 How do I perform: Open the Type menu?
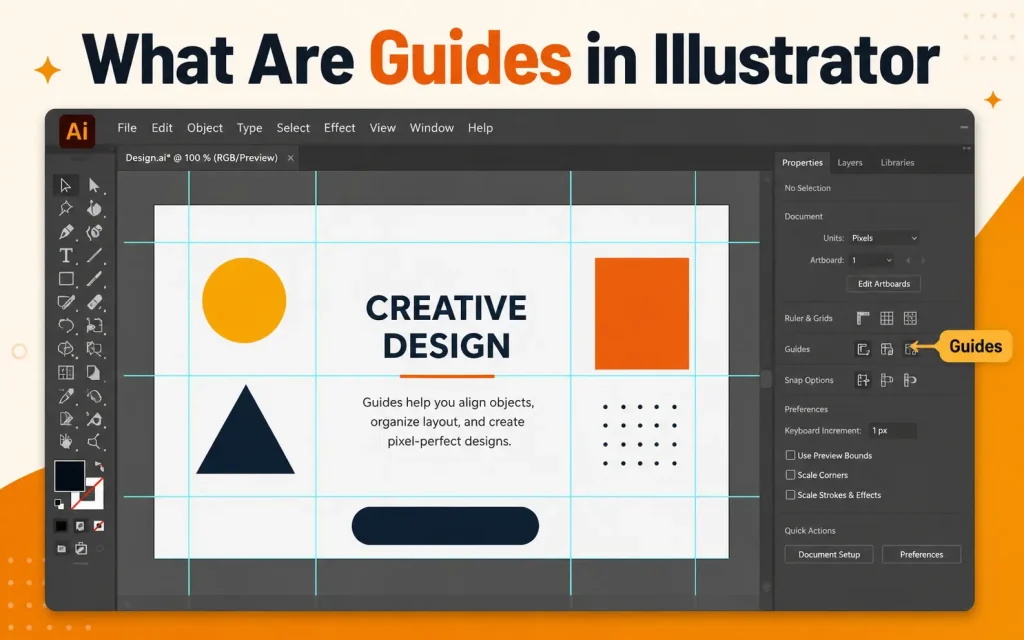249,128
